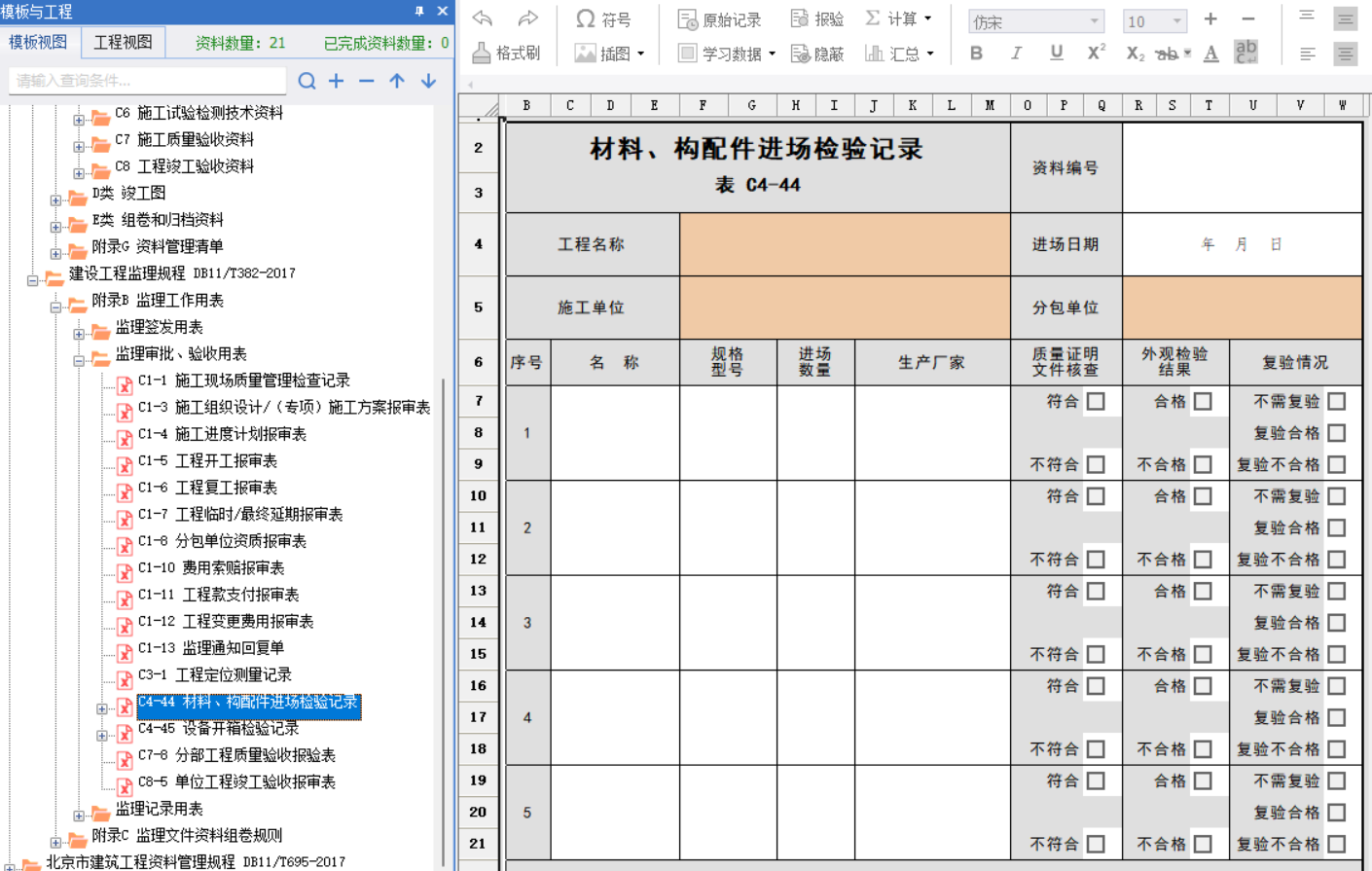Viewport: 1372px width, 871px height.
Task: Open the 学习数据 dropdown arrow
Action: [x=772, y=54]
